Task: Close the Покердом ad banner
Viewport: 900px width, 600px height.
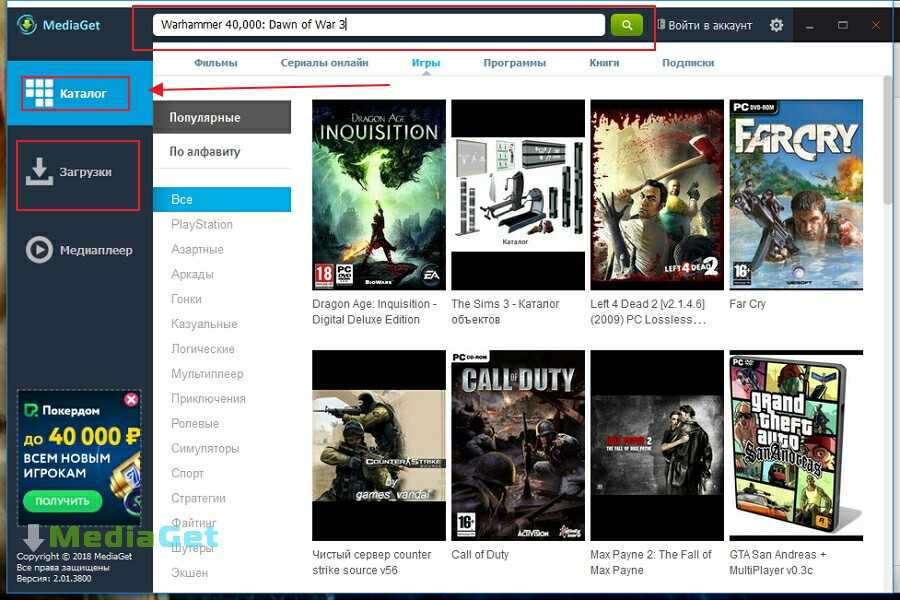Action: coord(131,399)
